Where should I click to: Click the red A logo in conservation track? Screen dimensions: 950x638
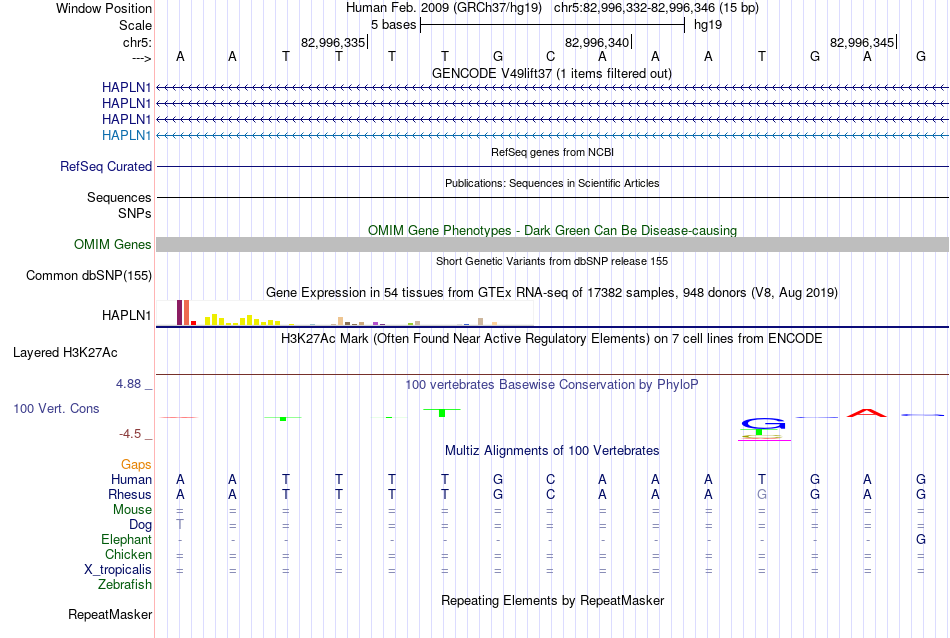pyautogui.click(x=866, y=413)
